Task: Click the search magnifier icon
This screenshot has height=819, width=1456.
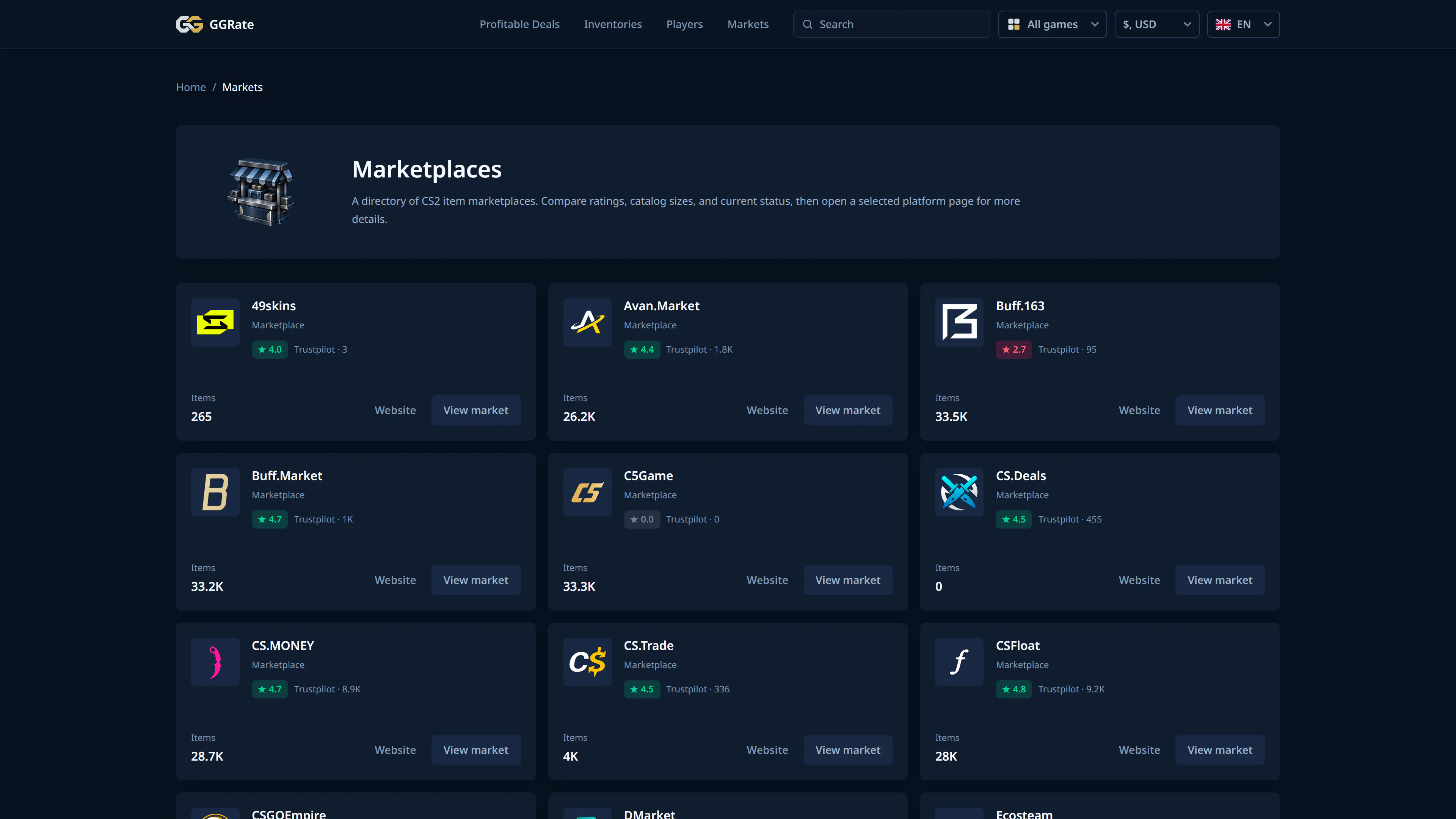Action: 808,24
